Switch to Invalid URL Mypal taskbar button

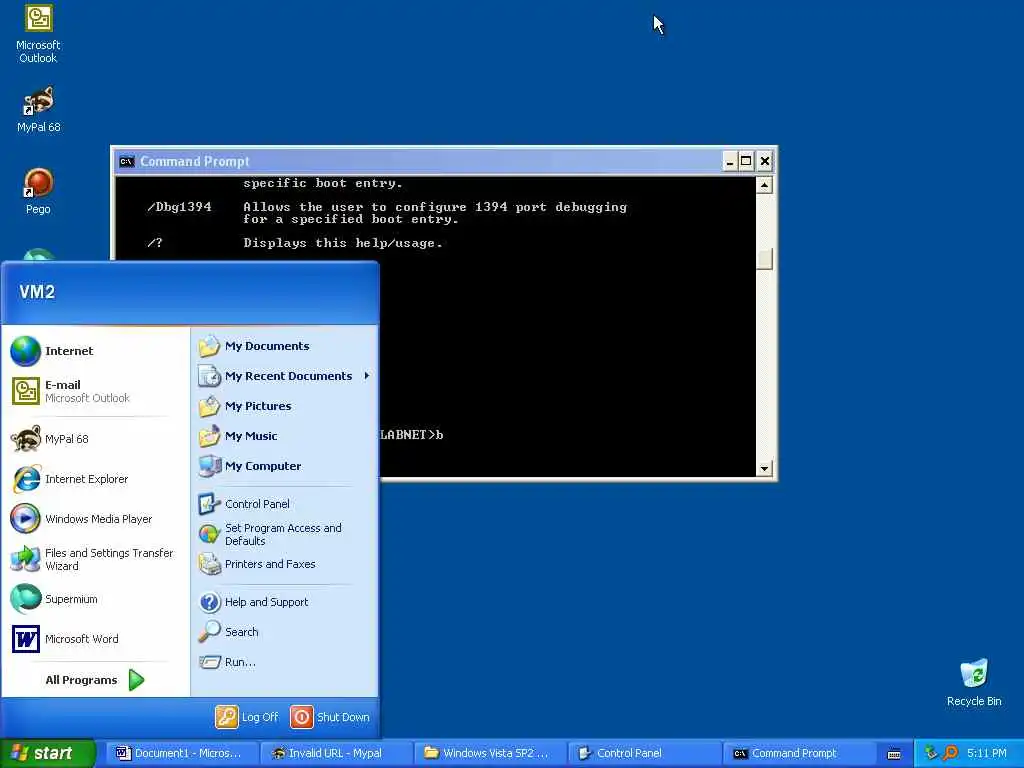pos(336,754)
